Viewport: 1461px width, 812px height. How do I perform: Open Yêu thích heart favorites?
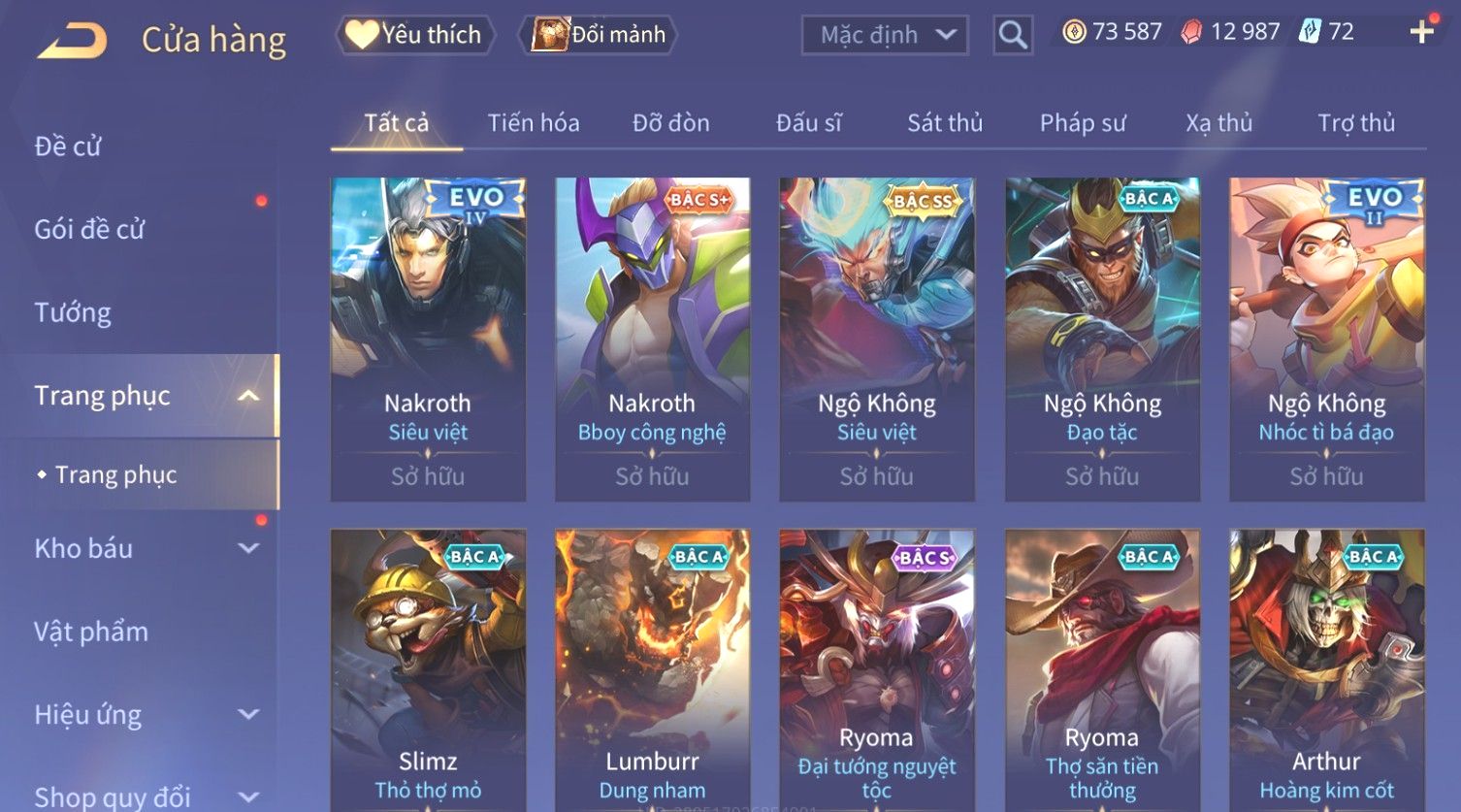[414, 35]
